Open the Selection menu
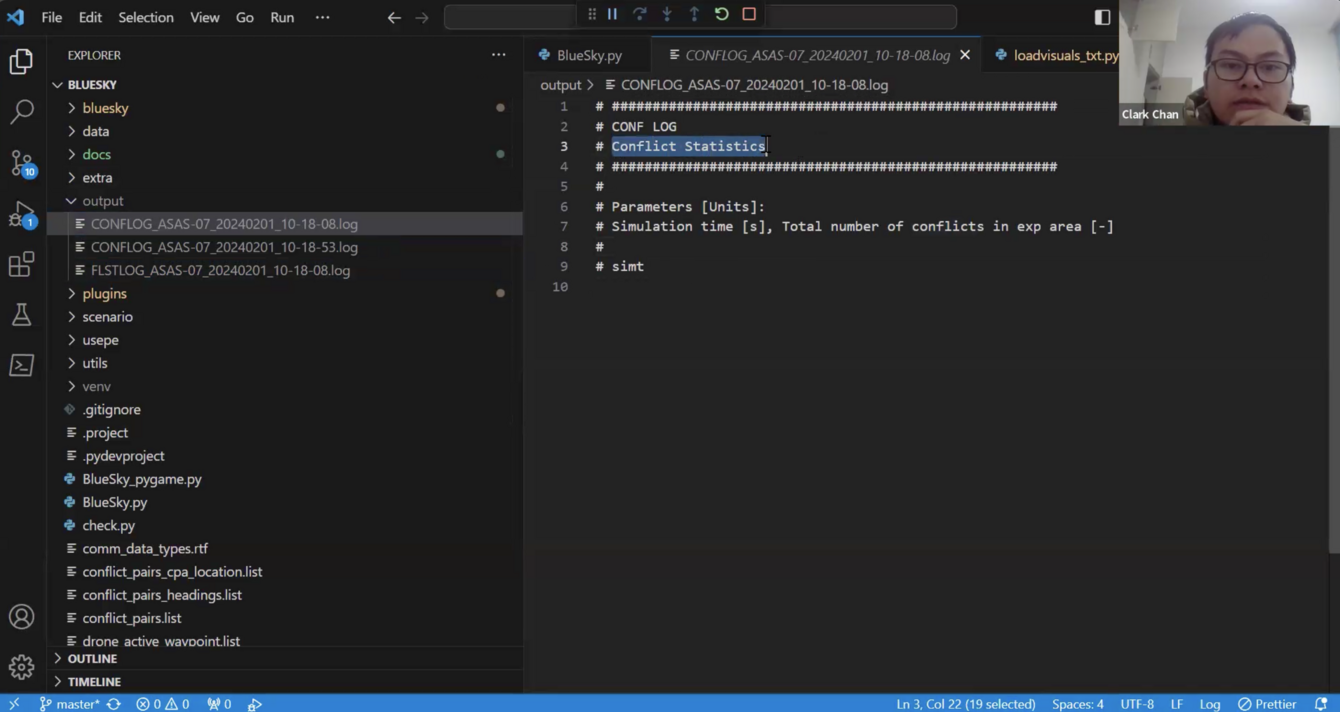1340x712 pixels. 146,17
